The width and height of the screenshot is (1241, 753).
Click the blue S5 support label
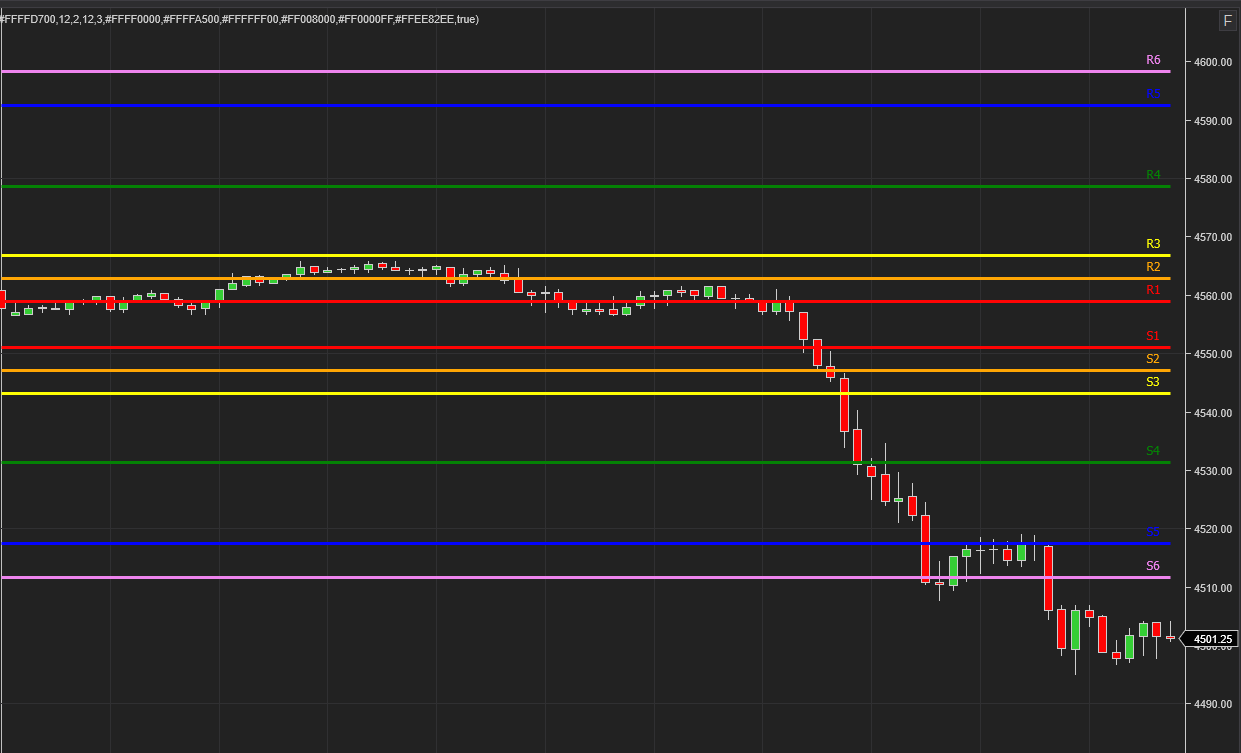coord(1153,532)
